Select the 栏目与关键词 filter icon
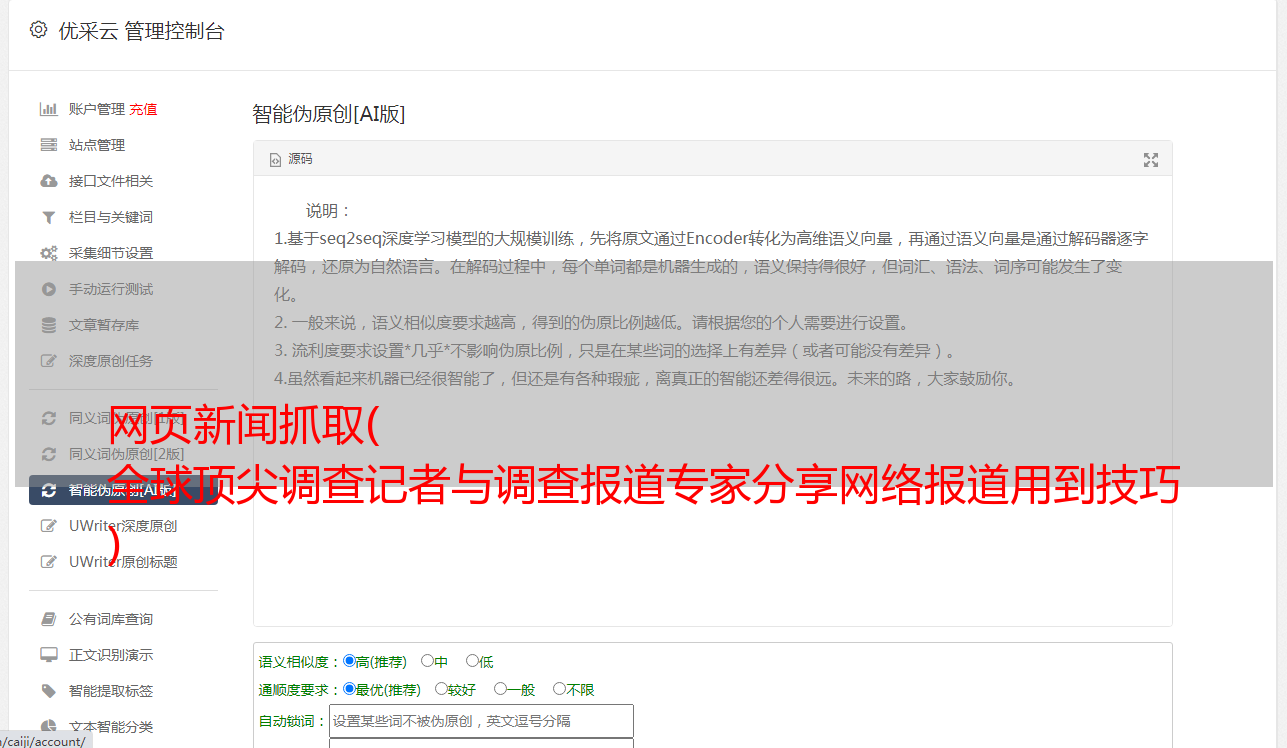Image resolution: width=1287 pixels, height=748 pixels. click(x=48, y=217)
